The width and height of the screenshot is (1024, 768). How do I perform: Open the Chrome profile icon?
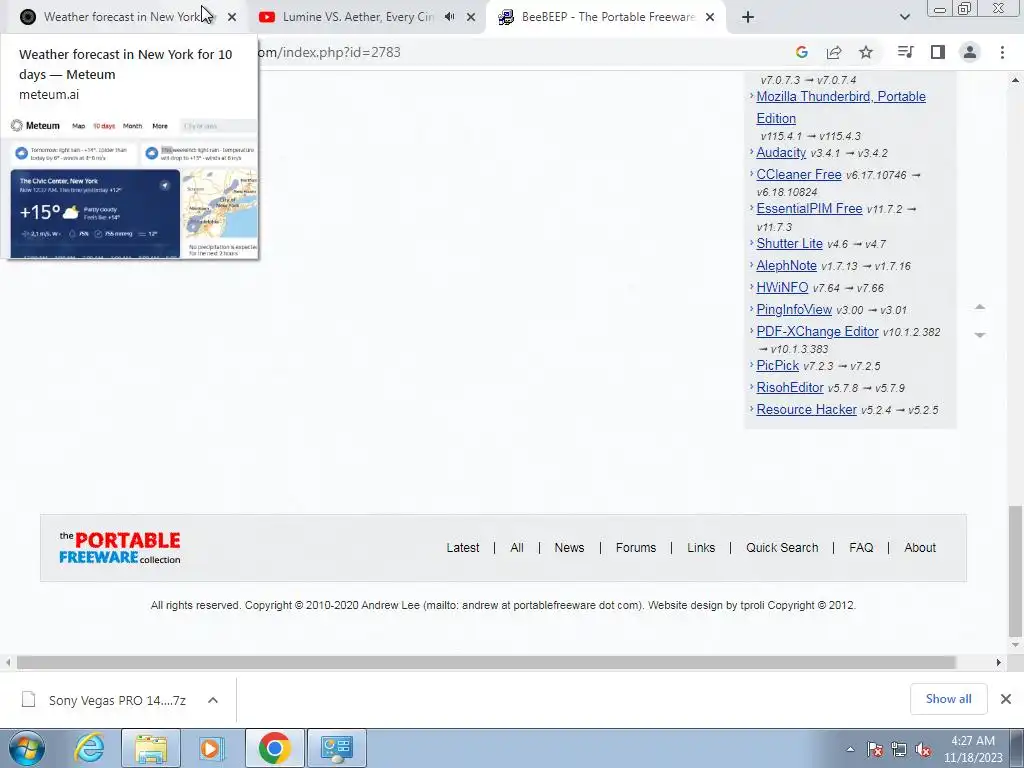[x=970, y=52]
